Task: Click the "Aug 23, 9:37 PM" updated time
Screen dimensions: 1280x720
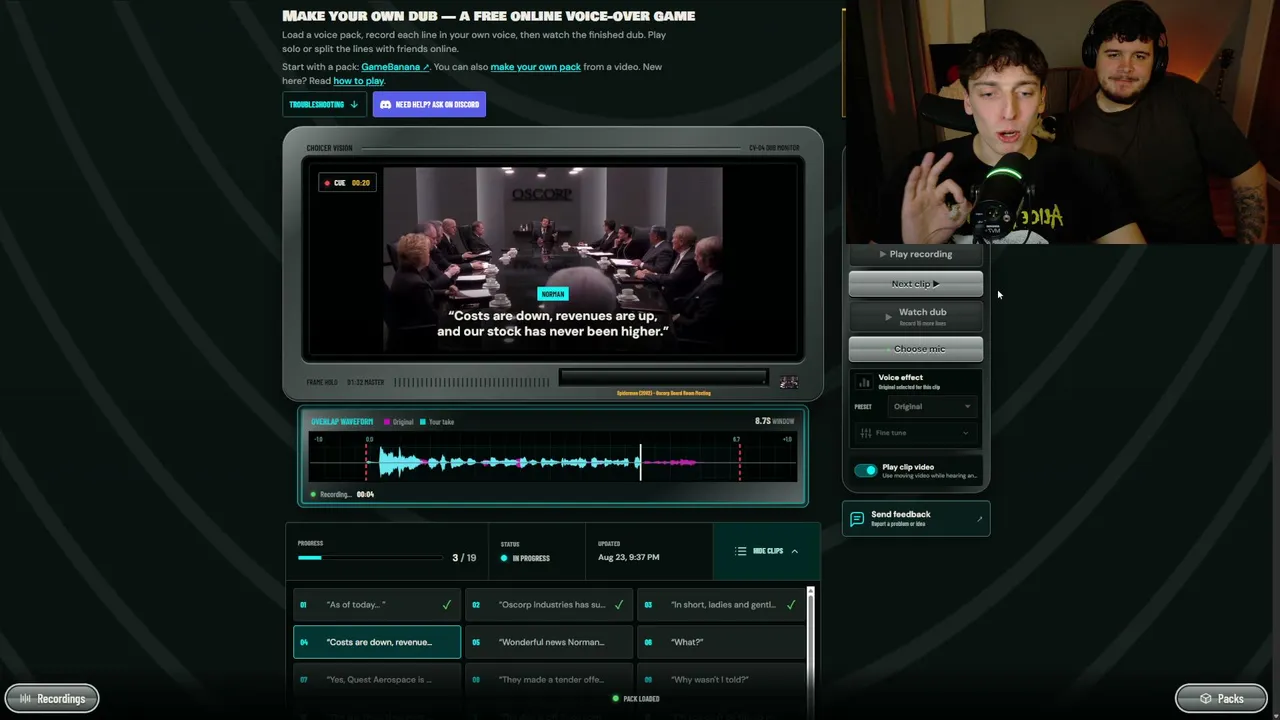Action: click(628, 557)
